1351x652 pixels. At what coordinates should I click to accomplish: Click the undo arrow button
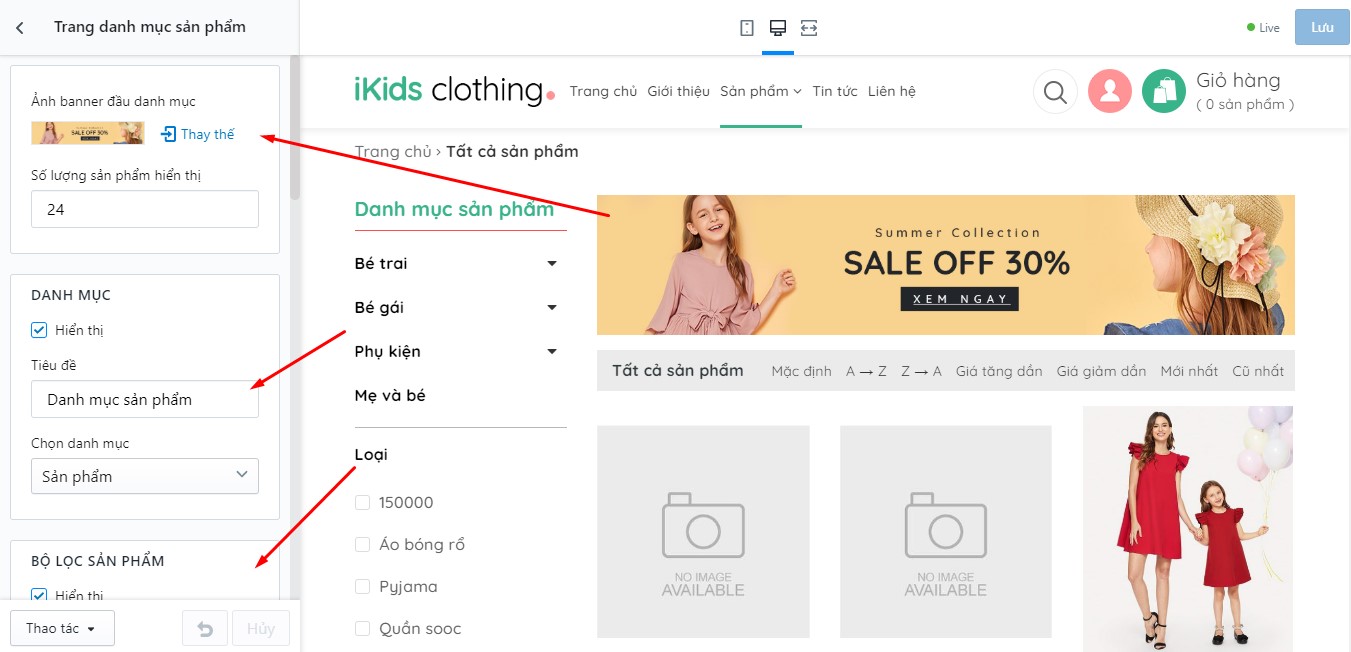pyautogui.click(x=205, y=628)
